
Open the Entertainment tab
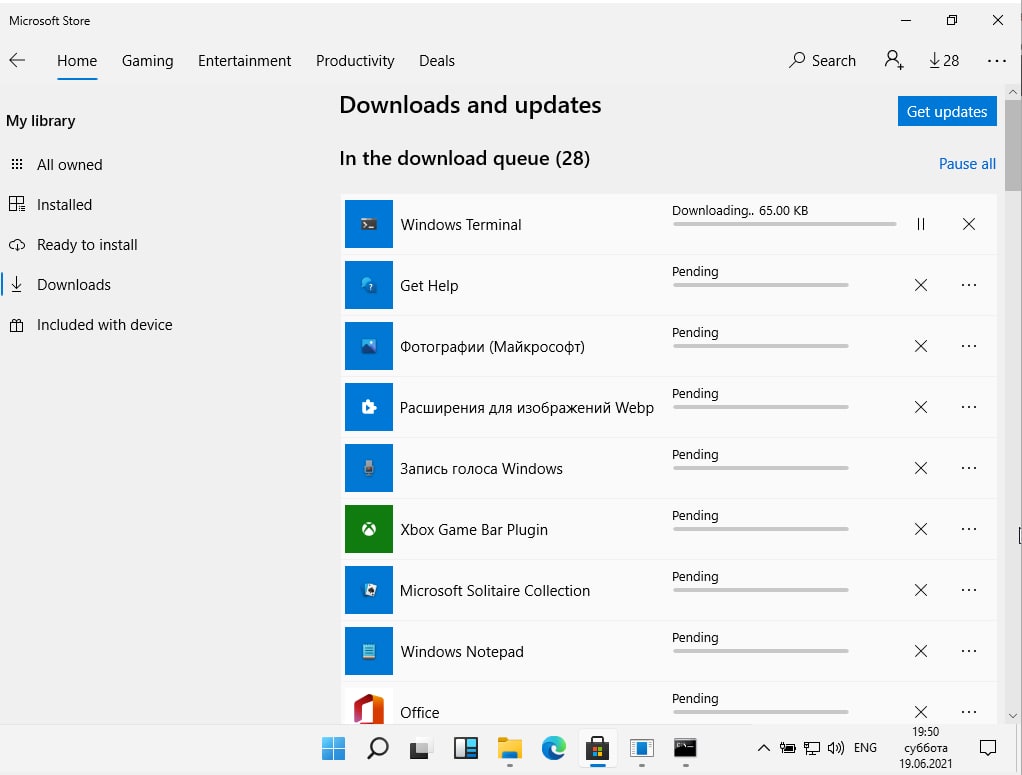pos(244,61)
